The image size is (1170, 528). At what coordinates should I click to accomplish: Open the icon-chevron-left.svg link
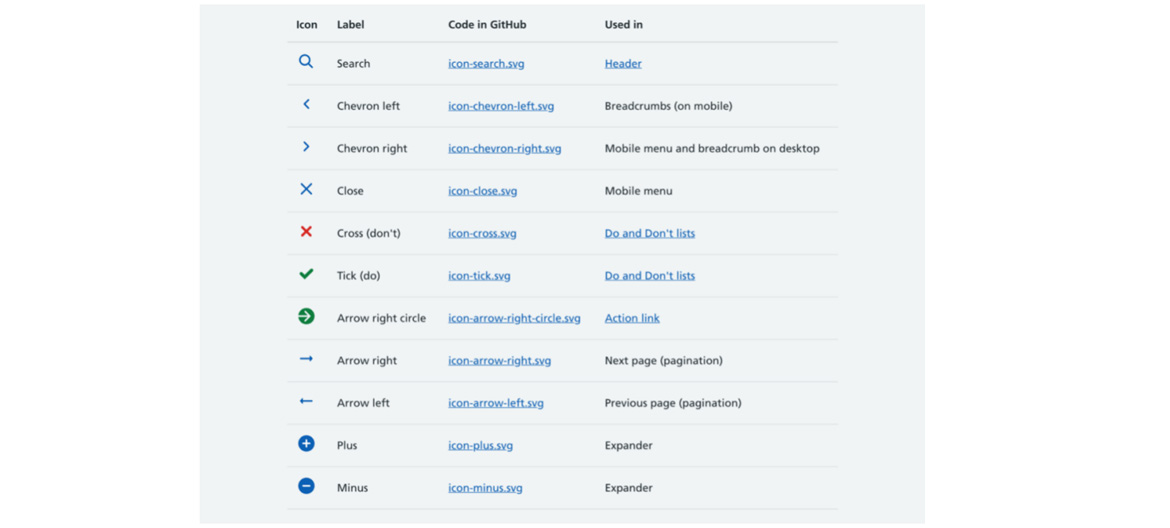pos(500,106)
